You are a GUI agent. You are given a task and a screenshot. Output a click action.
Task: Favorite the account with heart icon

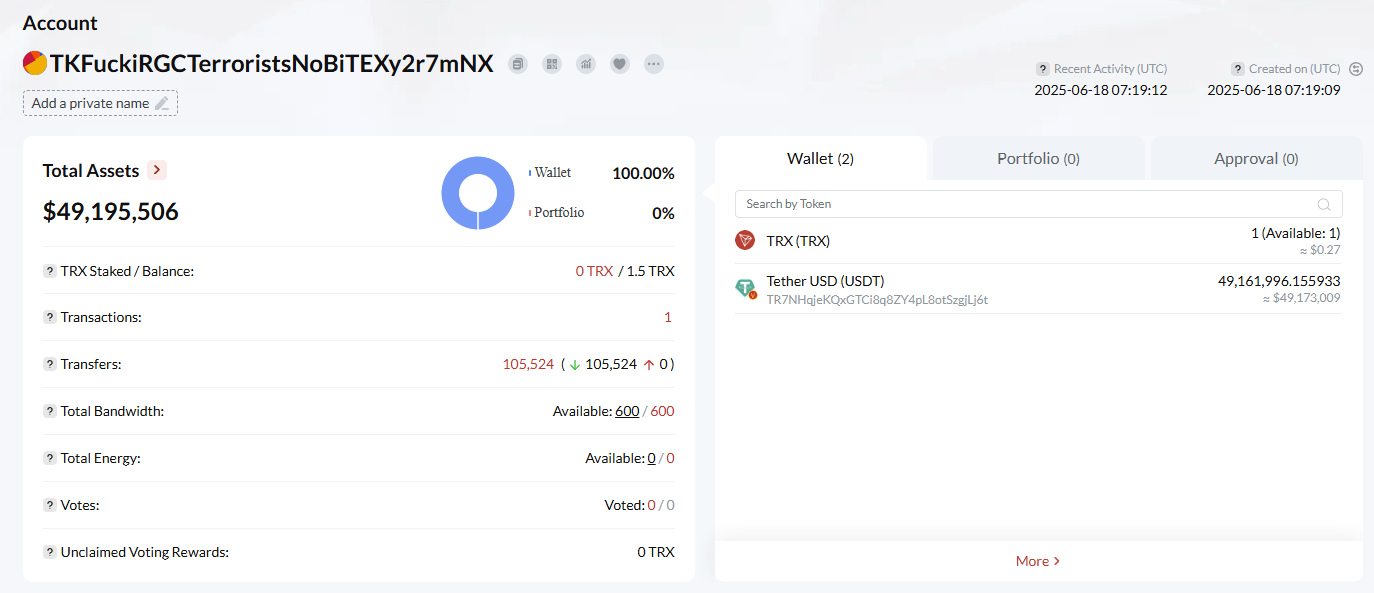pos(620,64)
